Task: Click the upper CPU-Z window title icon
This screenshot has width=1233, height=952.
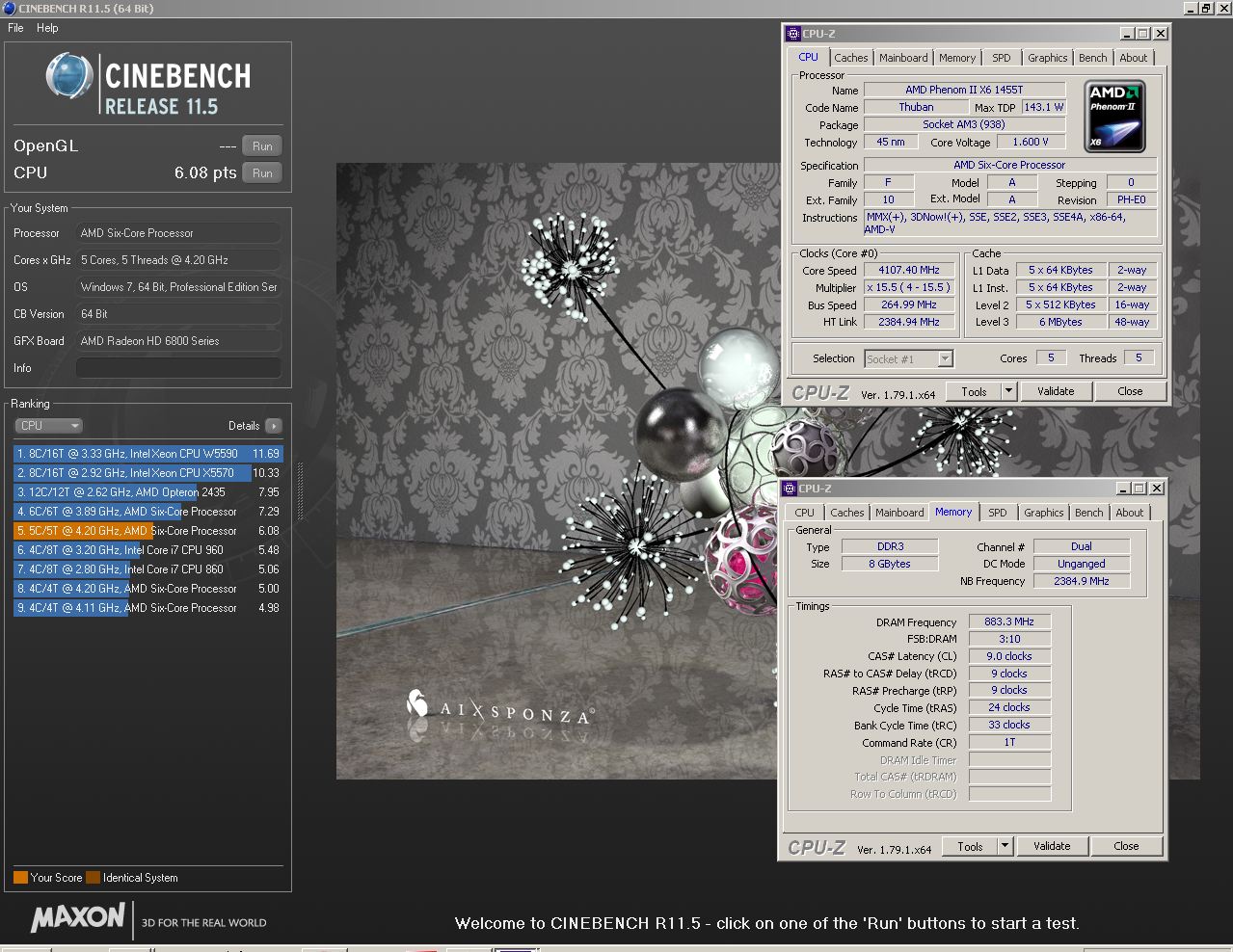Action: point(793,34)
